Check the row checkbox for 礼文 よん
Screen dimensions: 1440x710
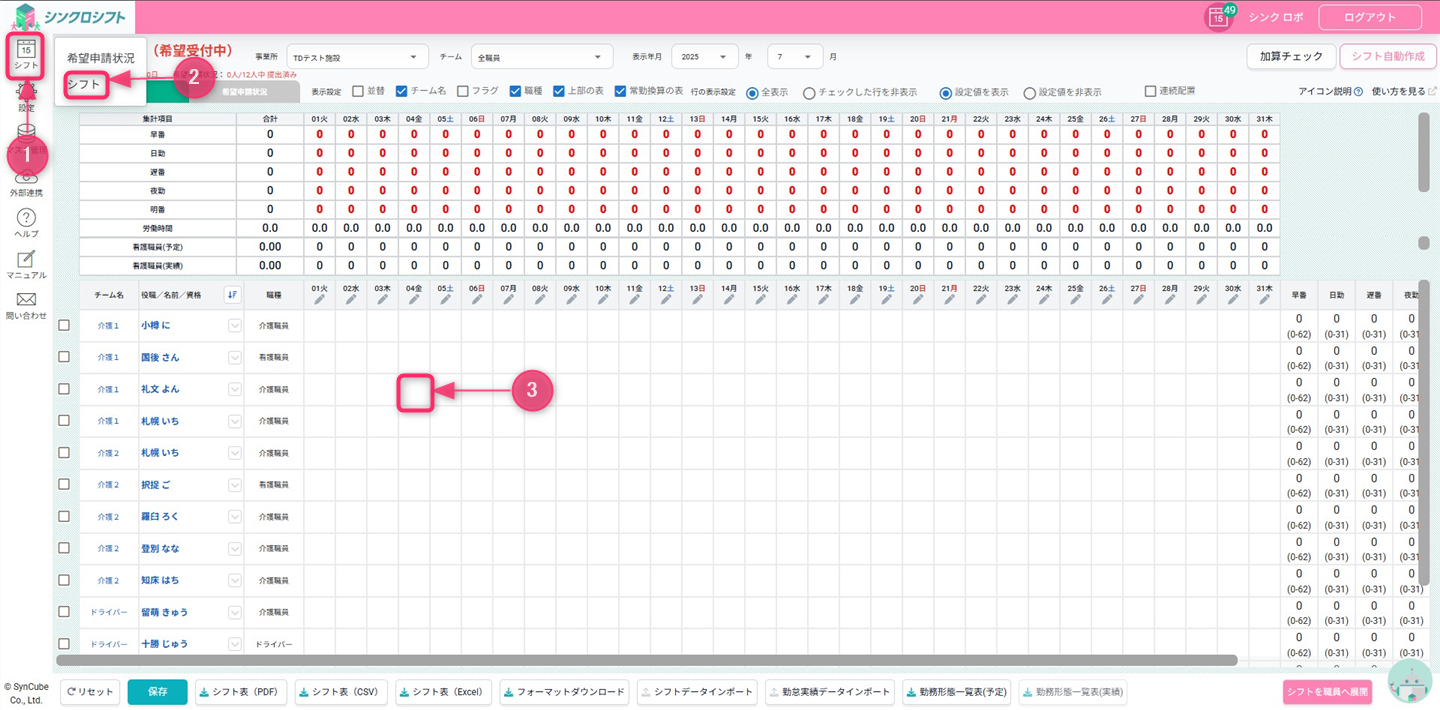click(64, 389)
